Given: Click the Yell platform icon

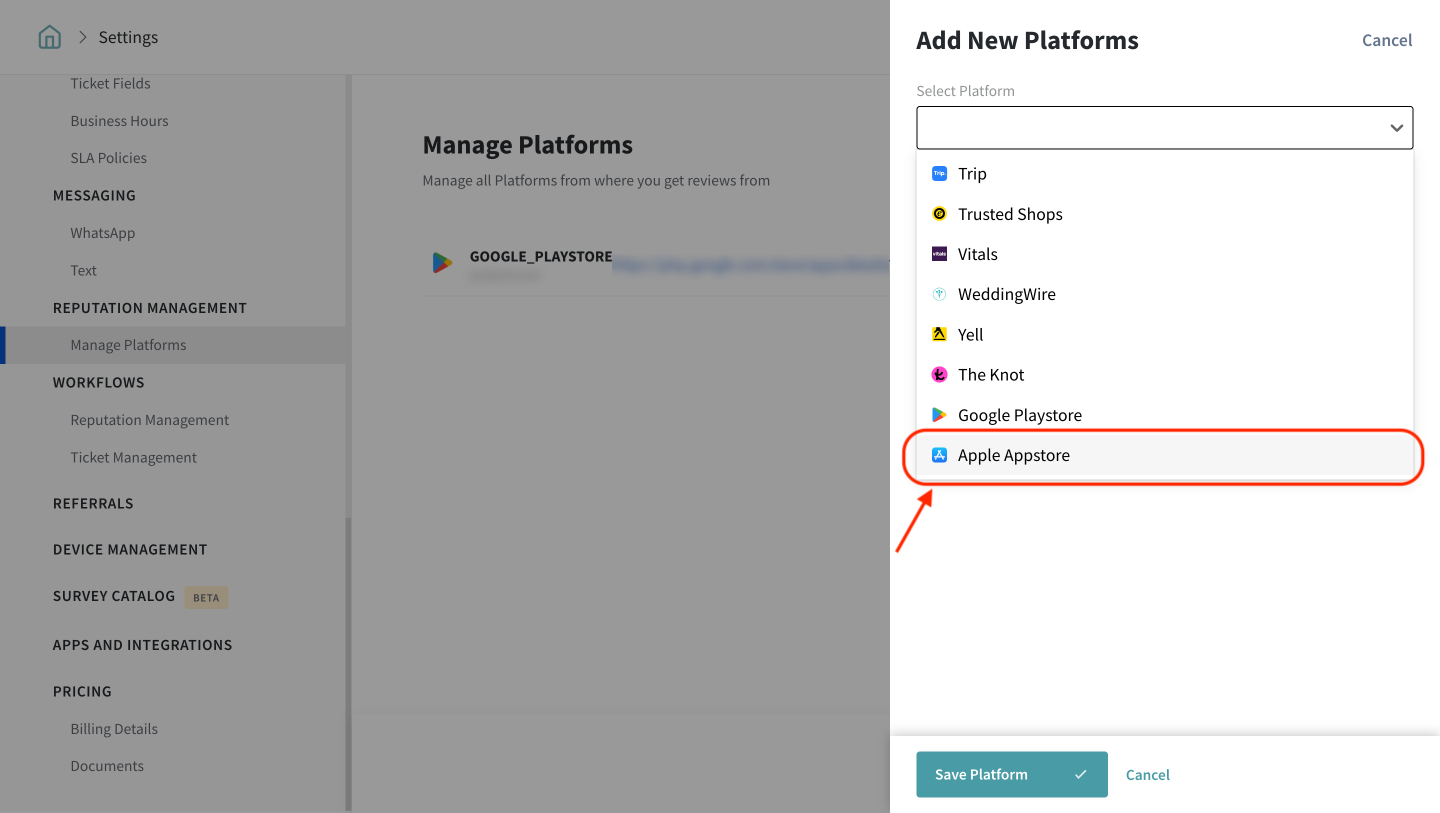Looking at the screenshot, I should (x=939, y=335).
